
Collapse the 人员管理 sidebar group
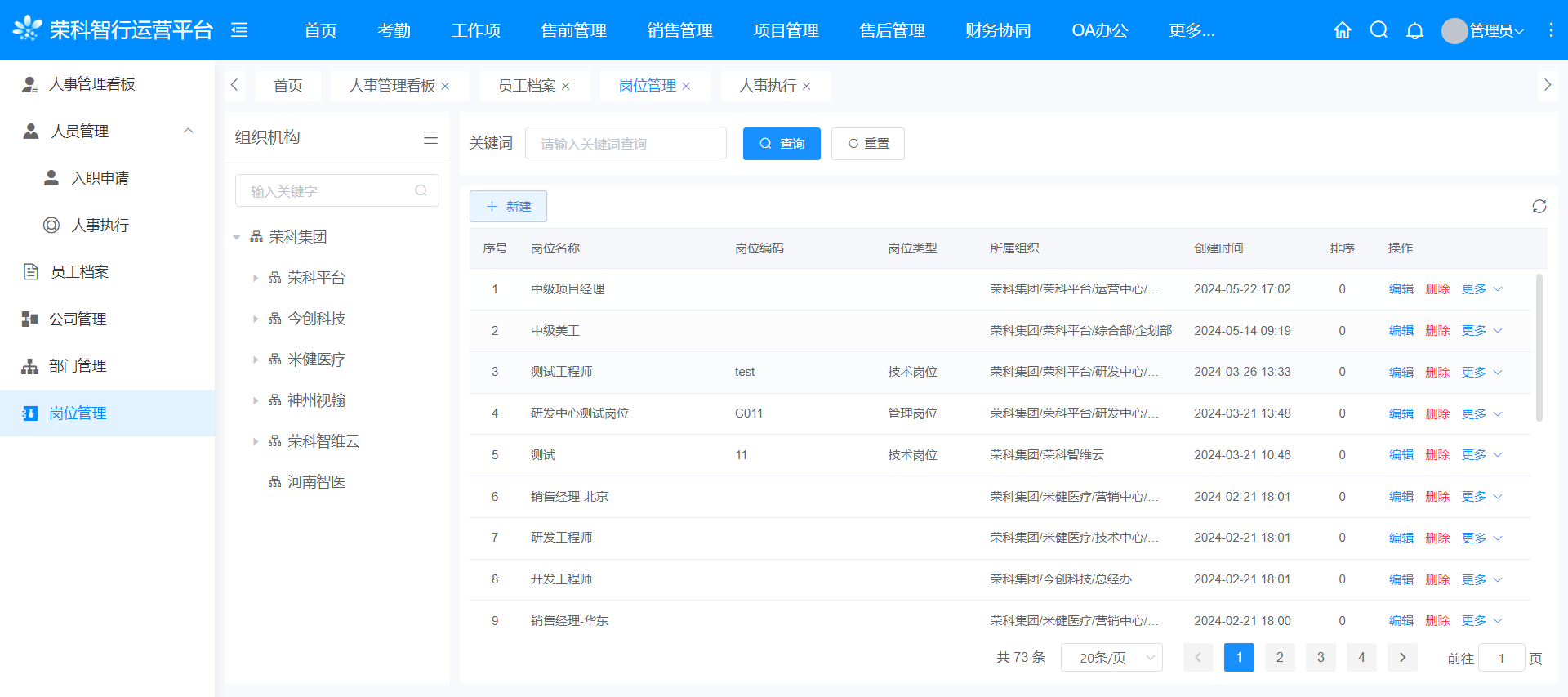point(188,131)
